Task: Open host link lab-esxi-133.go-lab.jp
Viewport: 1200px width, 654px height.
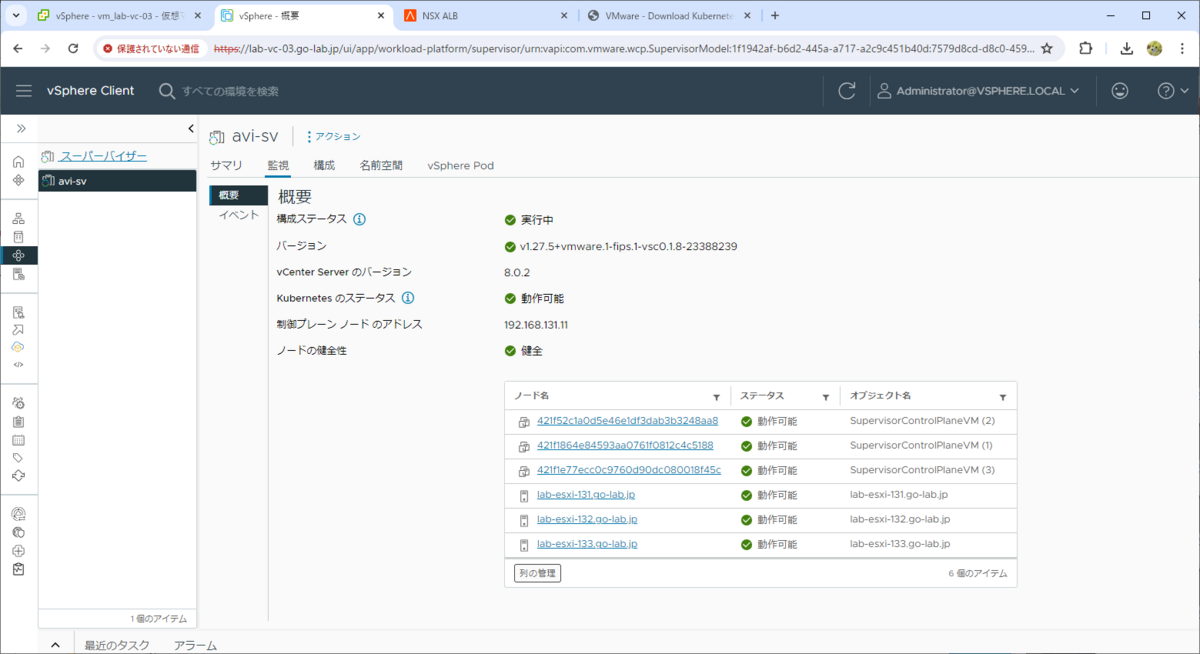Action: point(587,544)
